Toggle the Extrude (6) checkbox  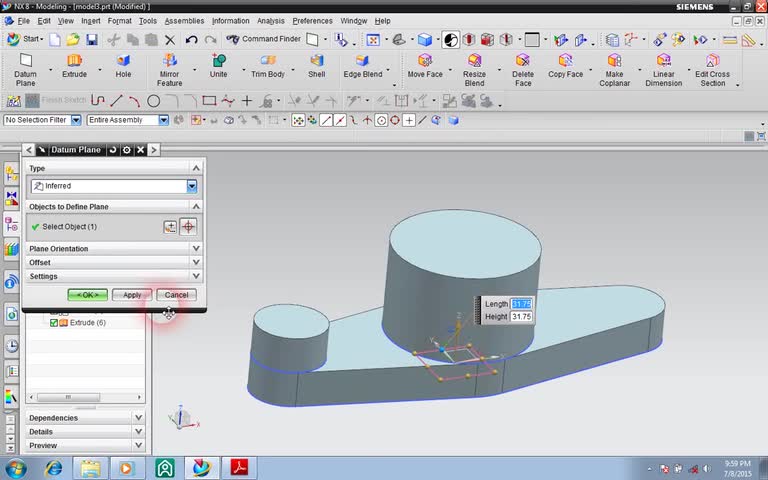click(x=55, y=323)
